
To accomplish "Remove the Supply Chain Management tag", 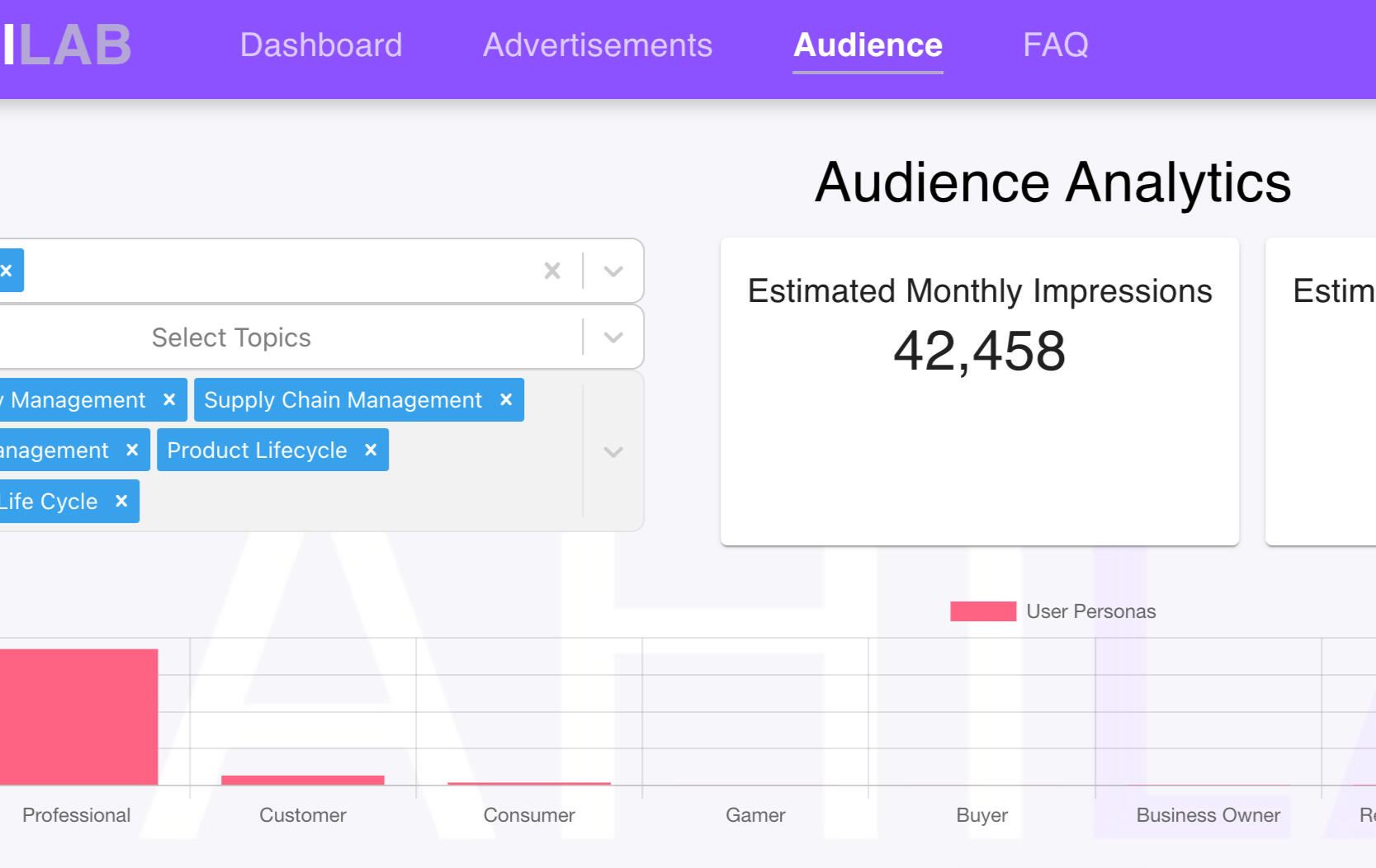I will 506,399.
